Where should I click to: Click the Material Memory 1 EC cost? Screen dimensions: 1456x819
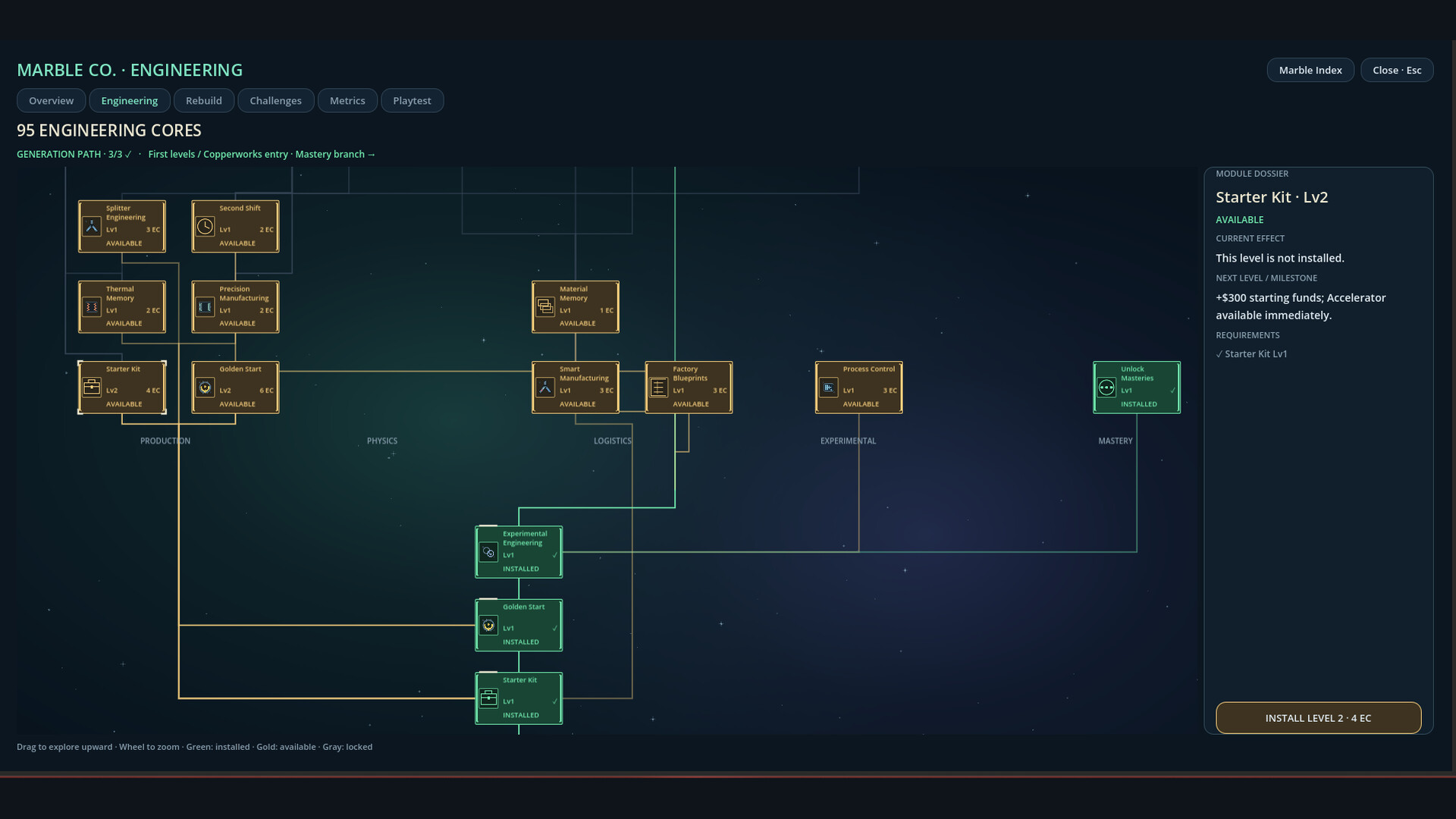point(607,310)
